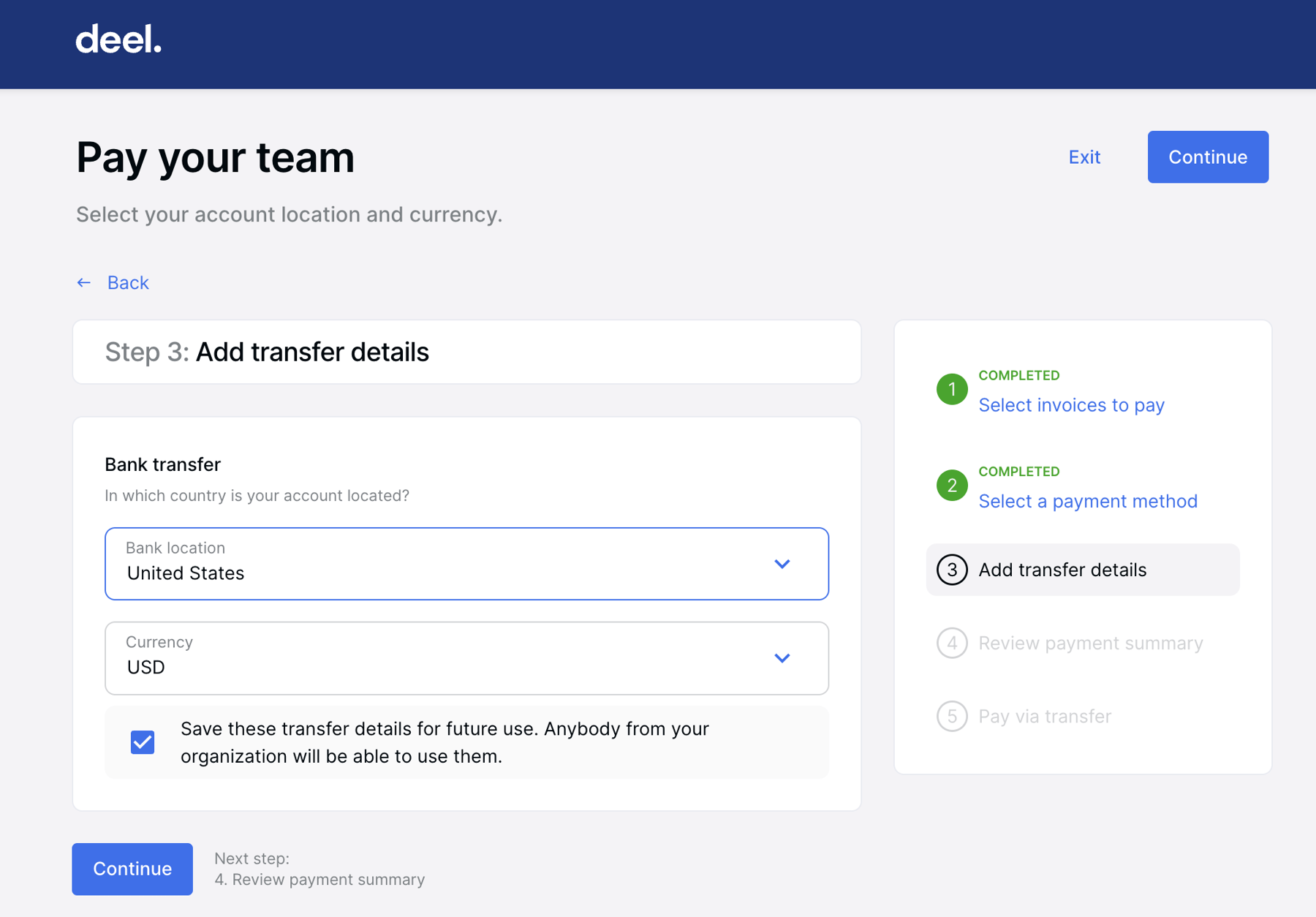
Task: Click the deel logo in header
Action: pos(118,39)
